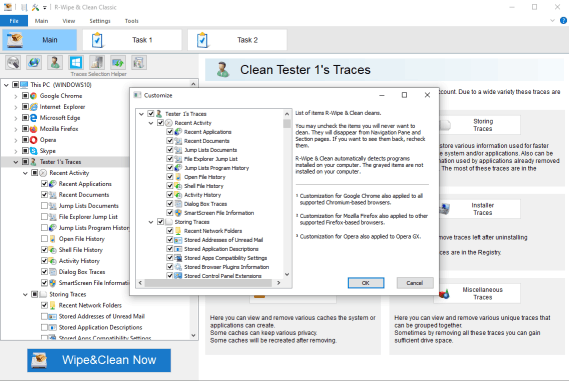Viewport: 569px width, 381px height.
Task: Click the Task 1 clipboard icon
Action: 97,40
